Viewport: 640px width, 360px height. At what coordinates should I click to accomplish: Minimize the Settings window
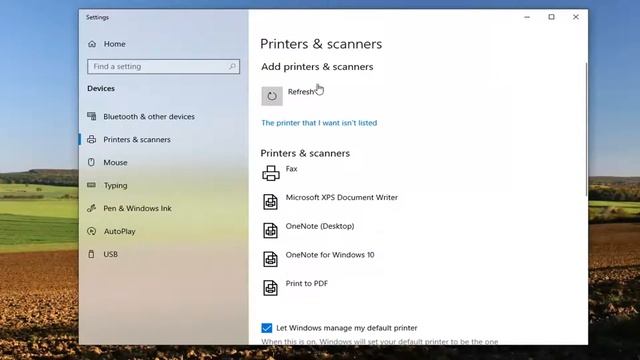click(527, 17)
